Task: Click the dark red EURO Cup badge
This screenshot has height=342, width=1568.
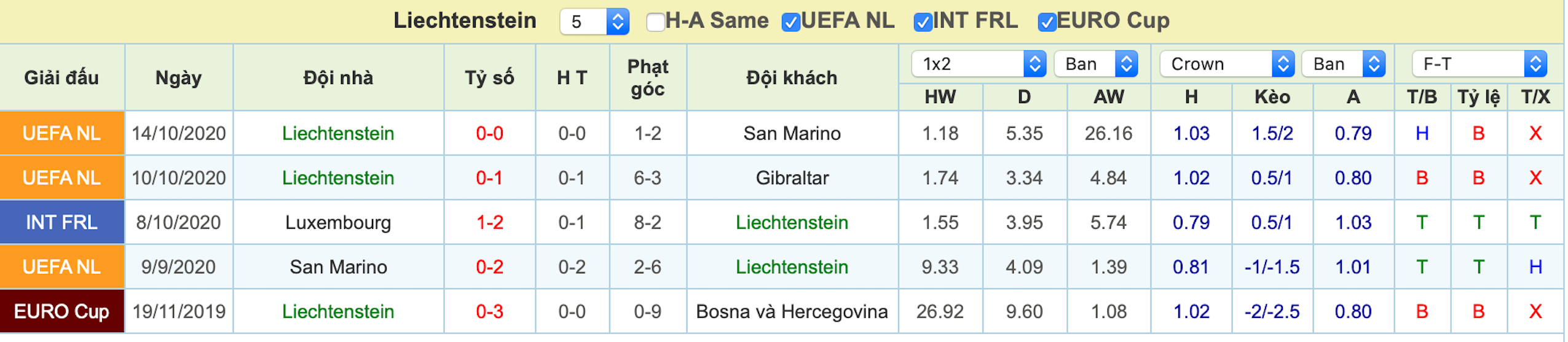Action: pyautogui.click(x=62, y=311)
